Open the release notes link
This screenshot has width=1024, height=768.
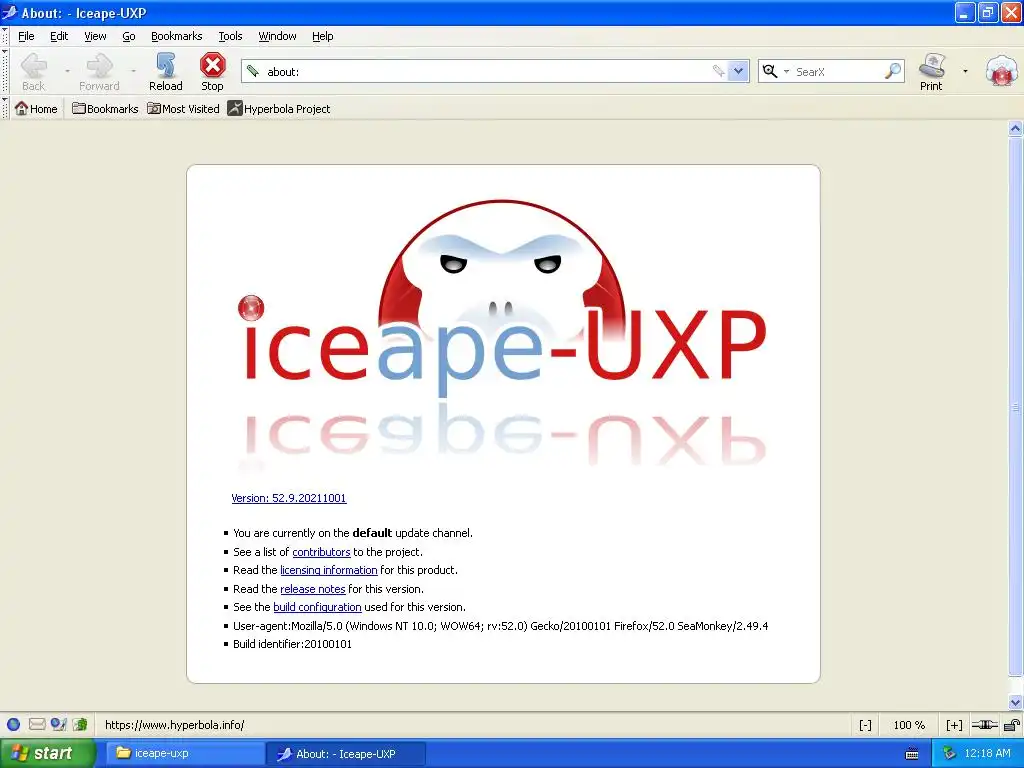[313, 589]
